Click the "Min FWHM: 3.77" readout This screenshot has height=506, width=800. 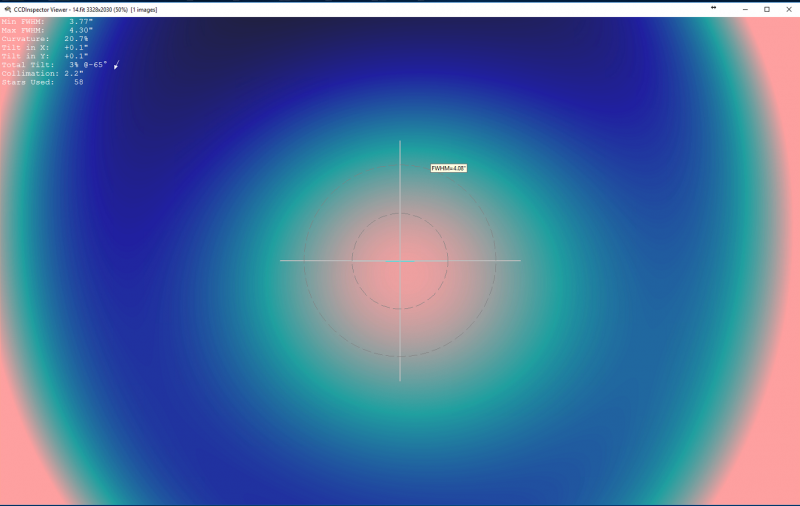click(x=47, y=22)
